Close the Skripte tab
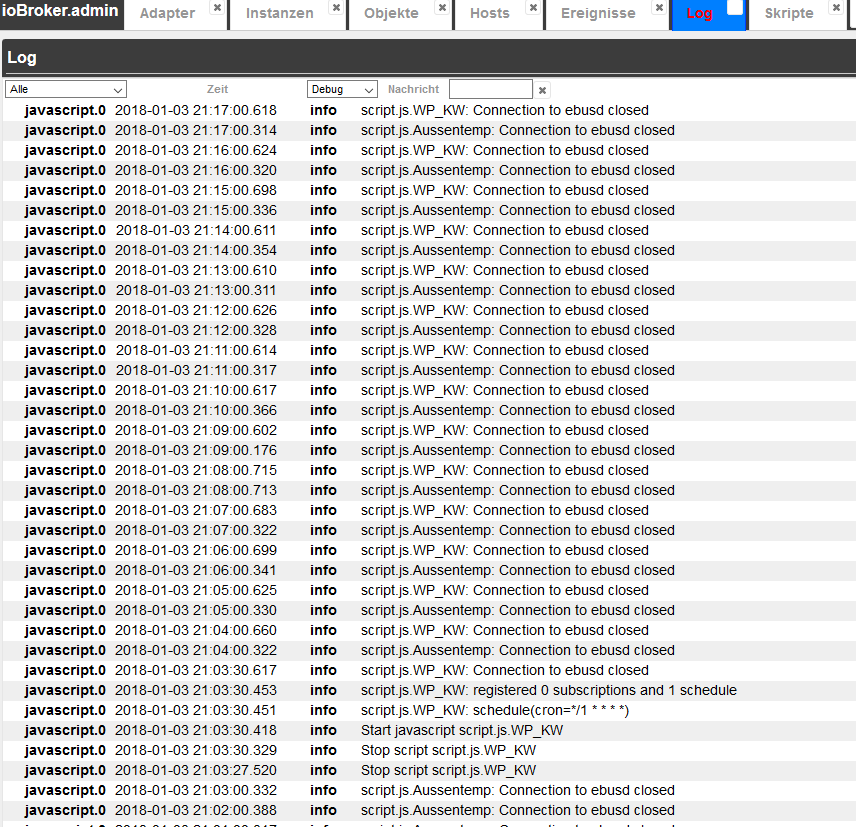The width and height of the screenshot is (856, 827). [x=836, y=8]
